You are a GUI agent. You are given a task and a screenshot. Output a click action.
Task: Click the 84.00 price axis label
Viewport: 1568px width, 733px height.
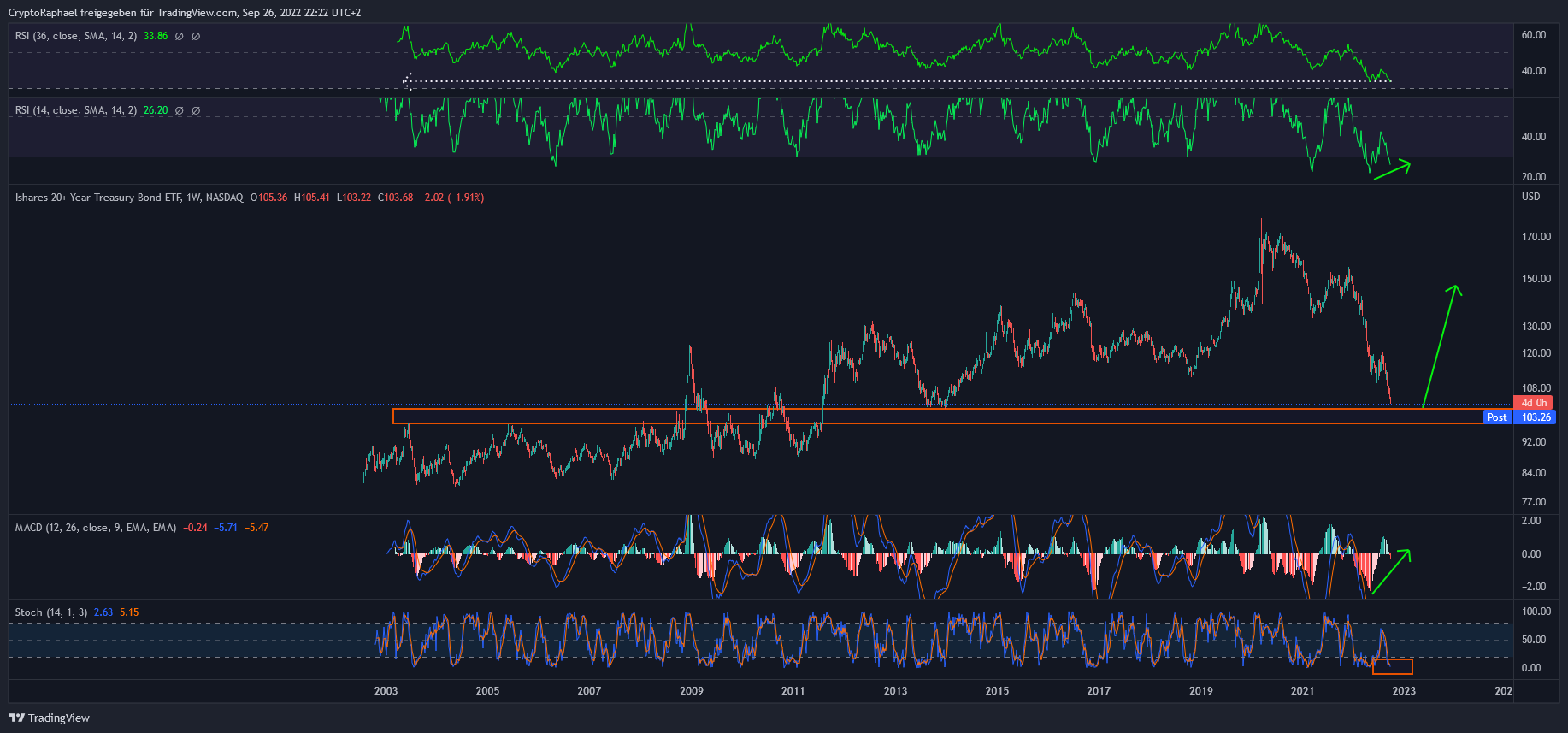1534,473
